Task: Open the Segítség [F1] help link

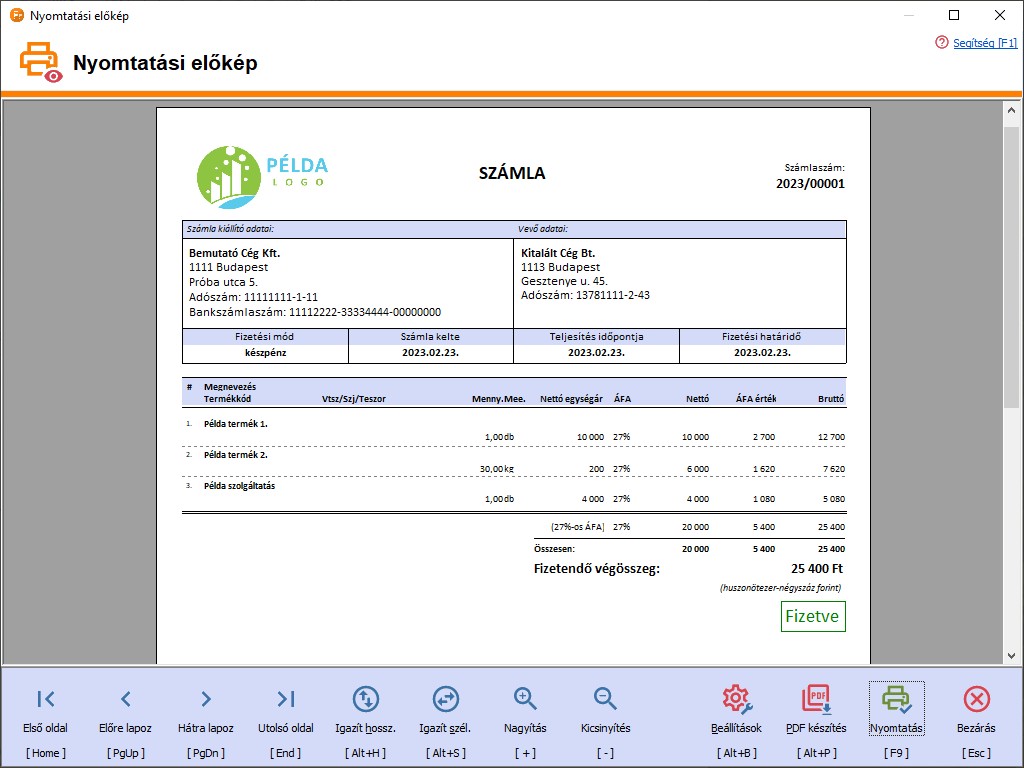Action: pyautogui.click(x=984, y=43)
